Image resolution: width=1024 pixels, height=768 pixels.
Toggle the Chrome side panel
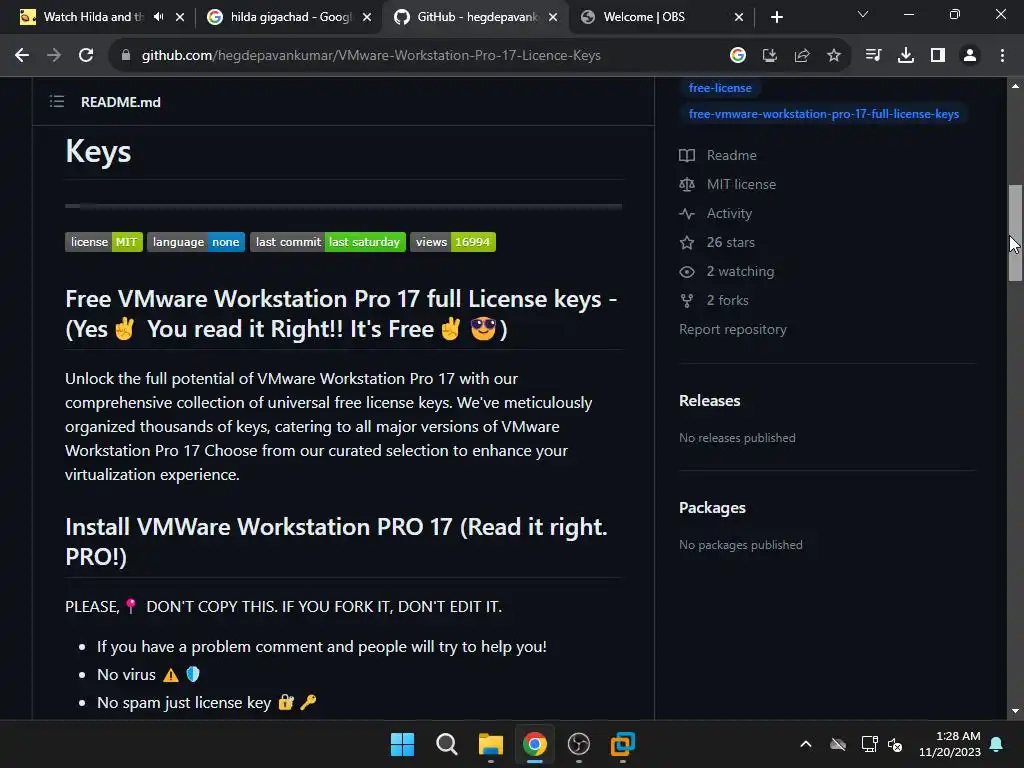pyautogui.click(x=938, y=56)
